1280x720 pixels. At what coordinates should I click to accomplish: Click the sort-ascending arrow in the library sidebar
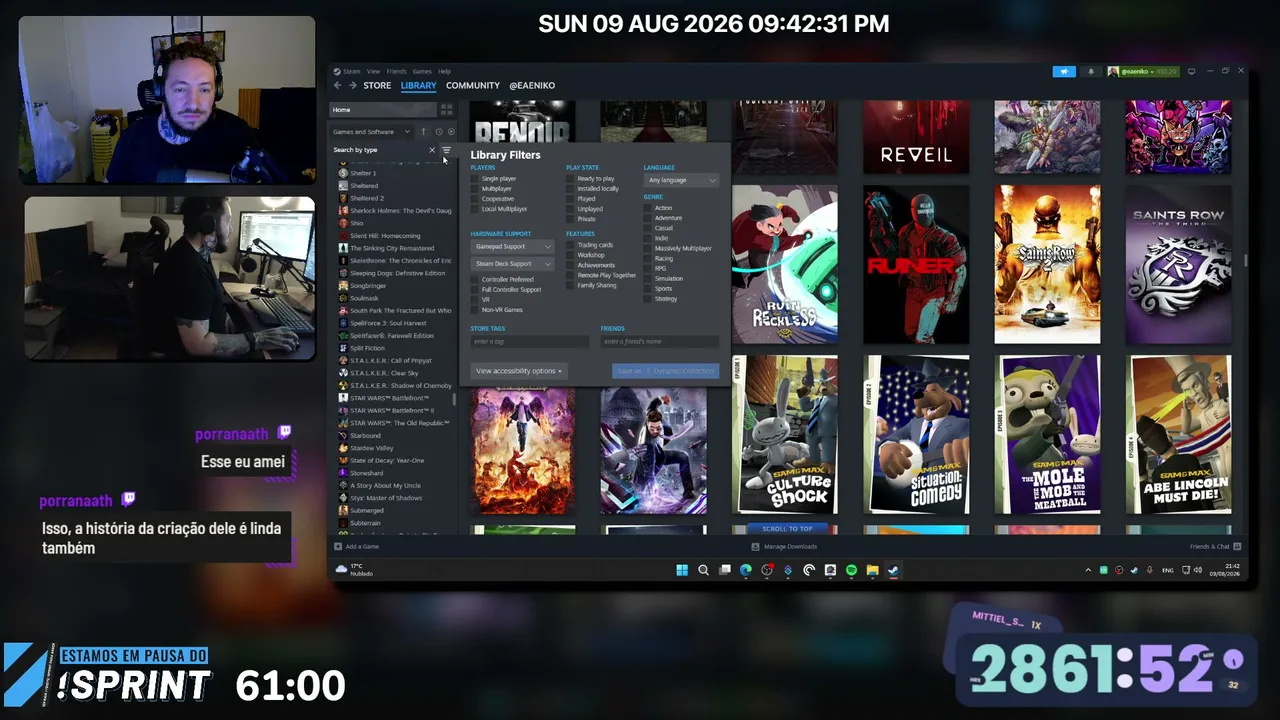423,132
